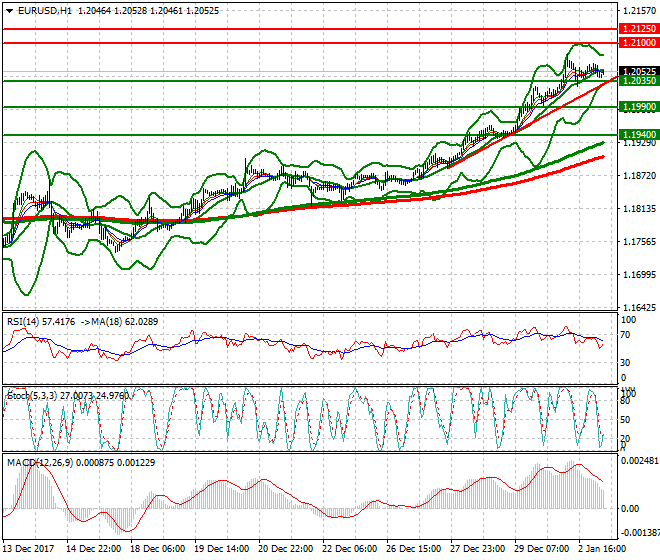Select the 20 Dec 22:00 time axis label

point(285,549)
